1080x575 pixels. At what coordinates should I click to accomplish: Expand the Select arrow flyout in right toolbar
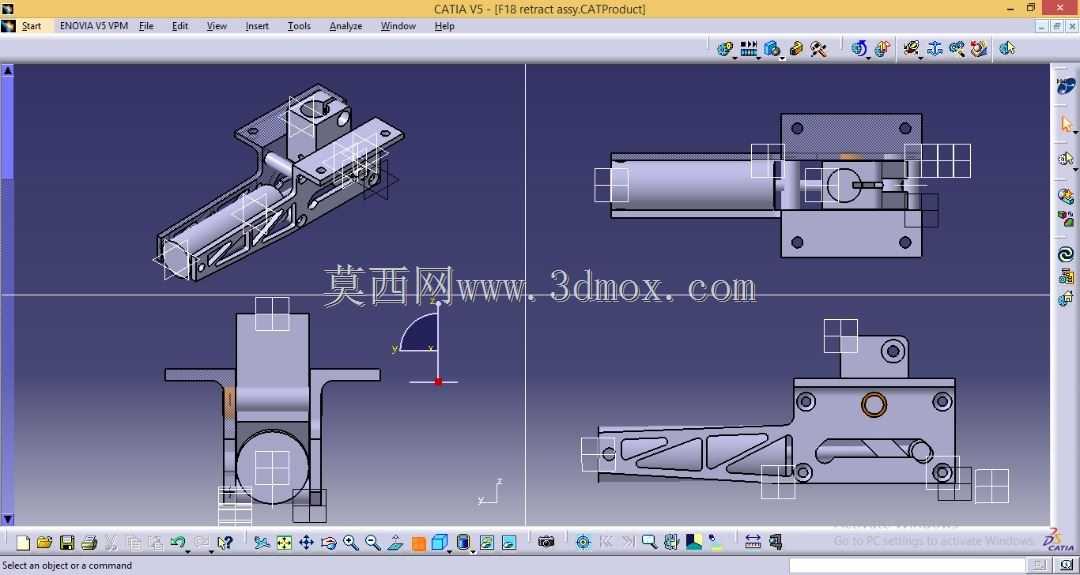point(1074,132)
